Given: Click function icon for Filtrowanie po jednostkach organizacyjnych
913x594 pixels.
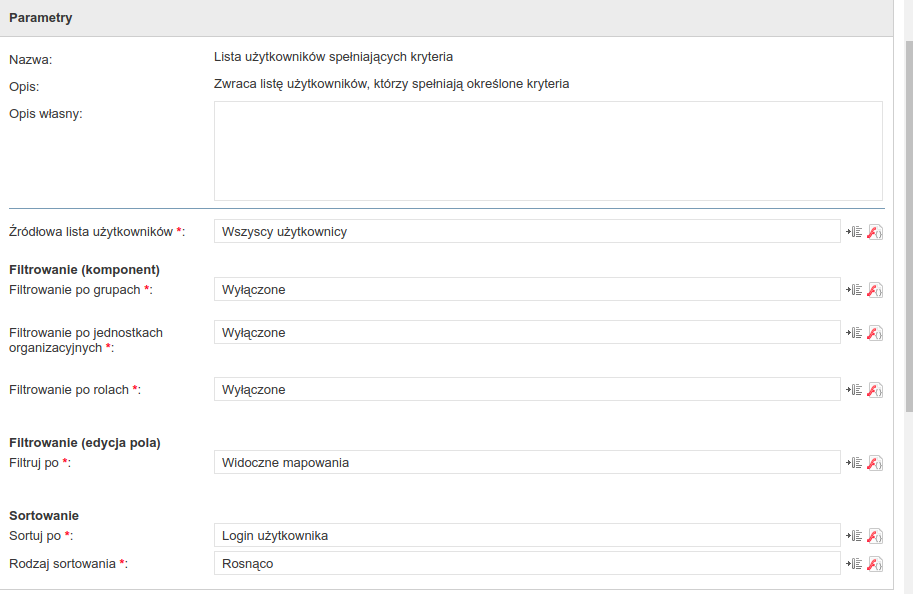Looking at the screenshot, I should 875,333.
